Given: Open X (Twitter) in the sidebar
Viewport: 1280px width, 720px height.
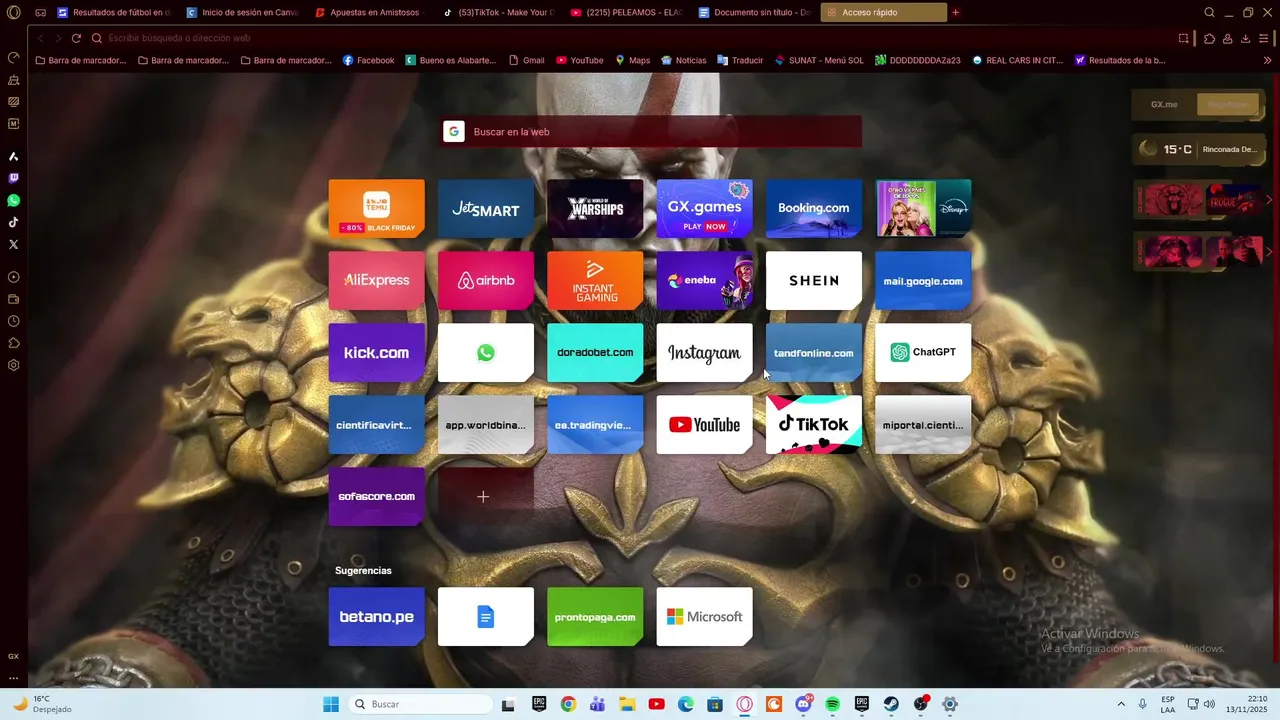Looking at the screenshot, I should coord(13,244).
